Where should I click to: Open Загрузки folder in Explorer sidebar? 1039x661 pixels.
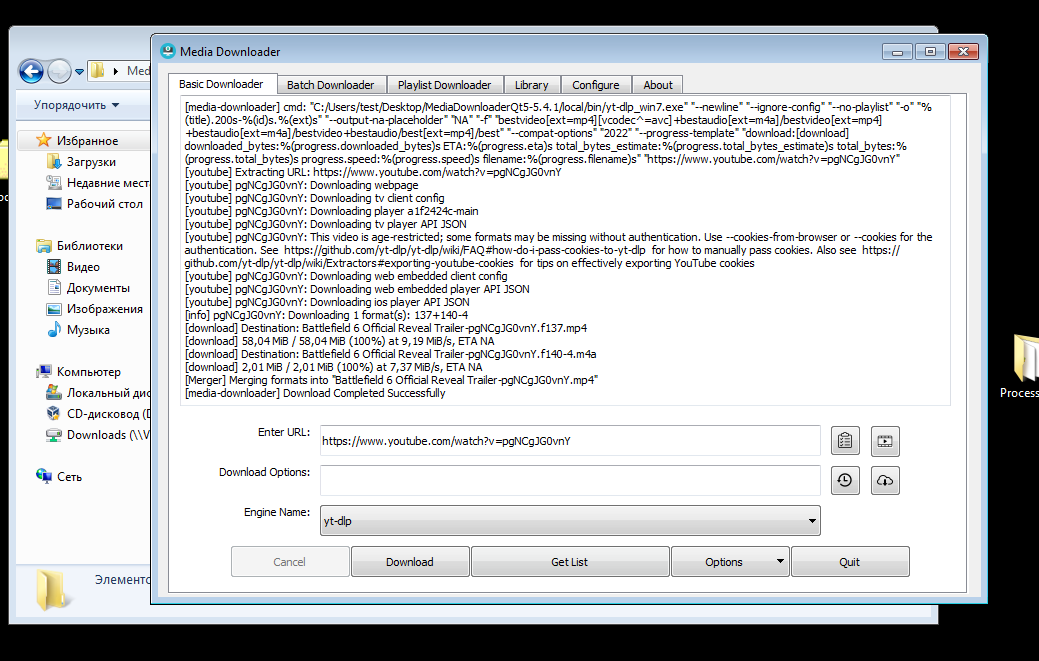click(91, 162)
